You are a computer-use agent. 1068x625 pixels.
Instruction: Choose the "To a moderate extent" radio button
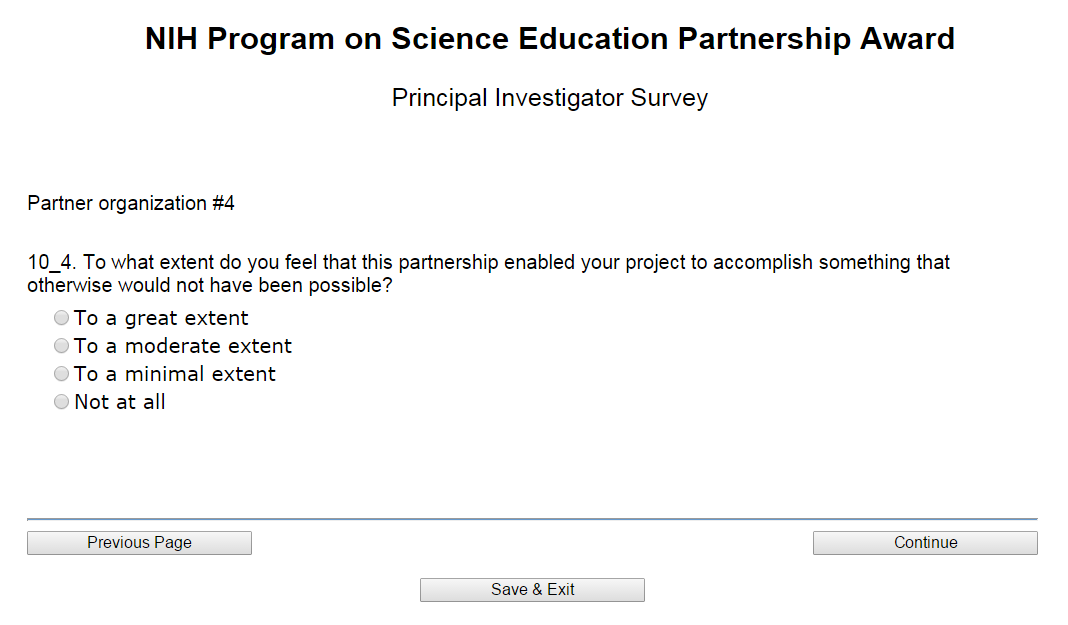(x=62, y=346)
